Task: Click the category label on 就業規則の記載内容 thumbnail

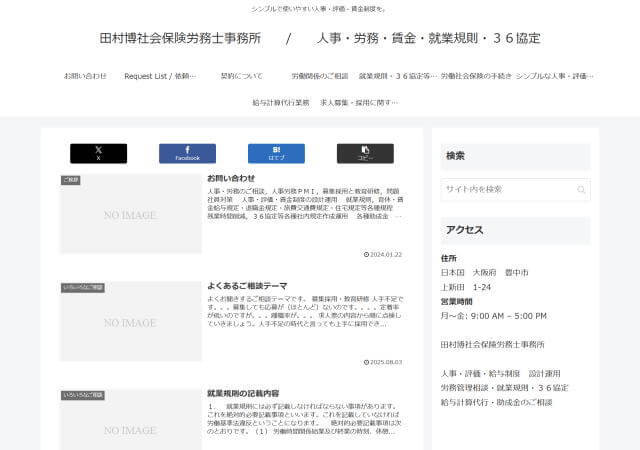Action: tap(83, 395)
